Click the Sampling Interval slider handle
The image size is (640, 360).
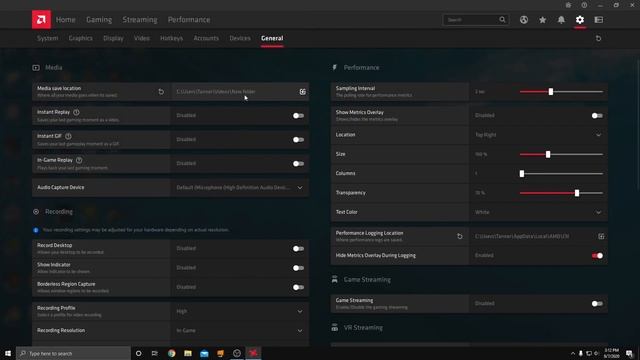[551, 92]
